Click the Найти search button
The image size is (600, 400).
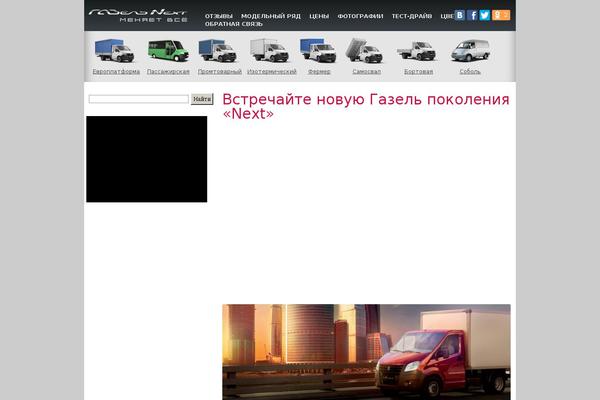(202, 99)
